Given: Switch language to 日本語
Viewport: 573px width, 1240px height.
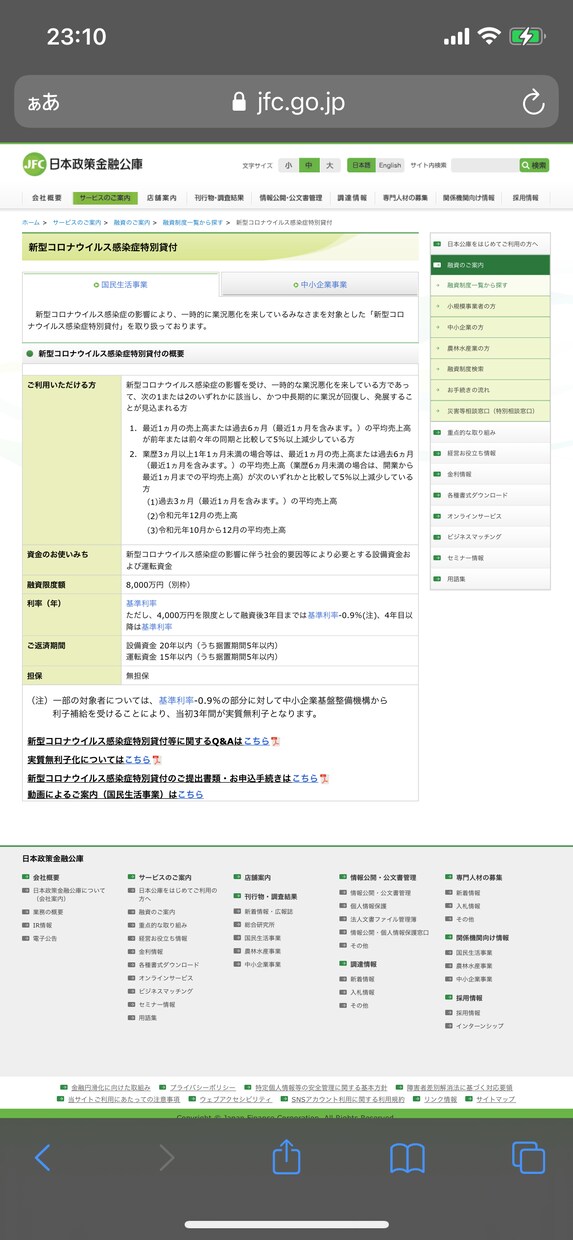Looking at the screenshot, I should pos(361,165).
